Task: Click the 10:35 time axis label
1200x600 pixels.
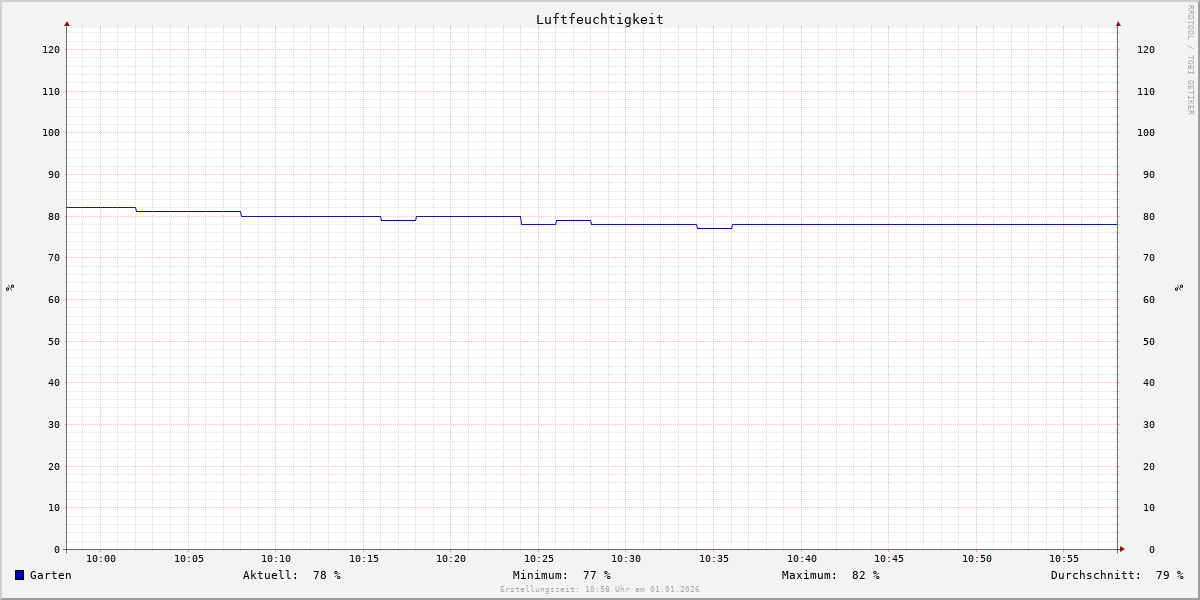Action: (x=714, y=559)
